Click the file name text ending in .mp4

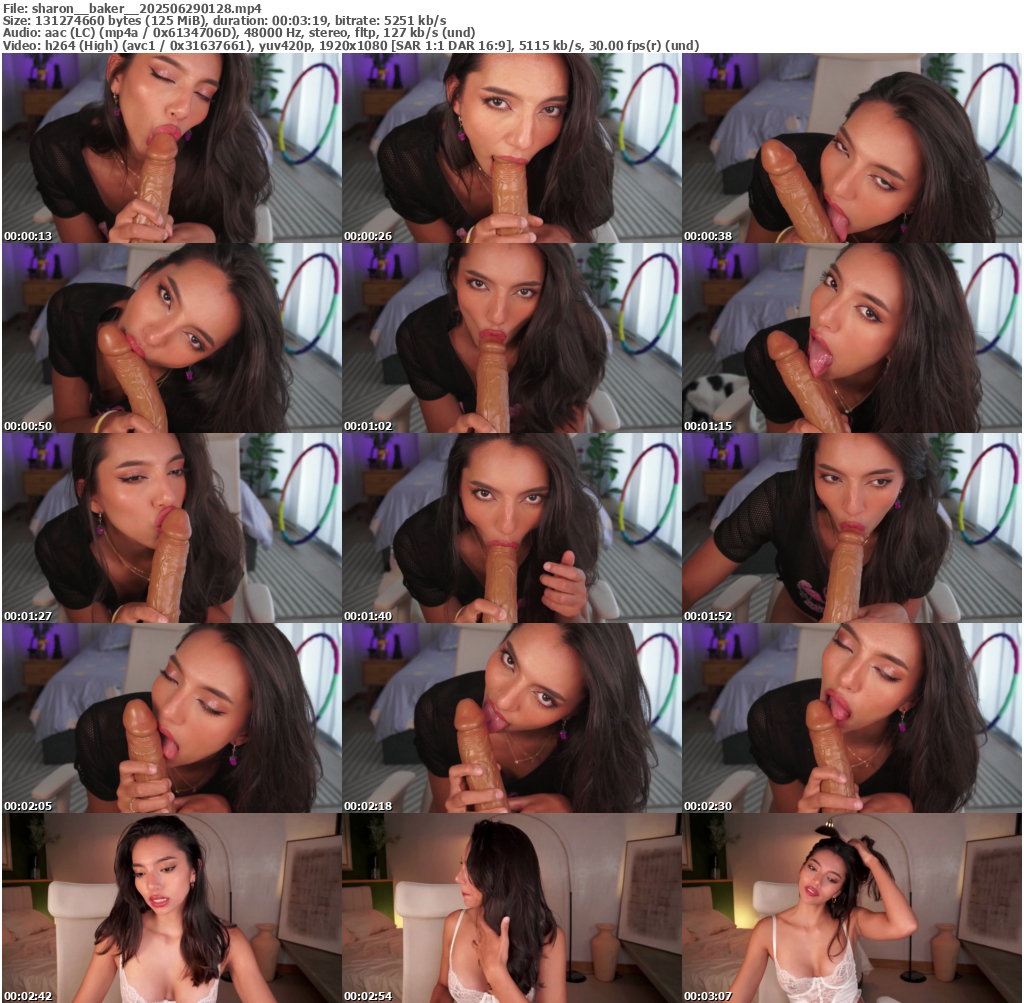coord(146,8)
